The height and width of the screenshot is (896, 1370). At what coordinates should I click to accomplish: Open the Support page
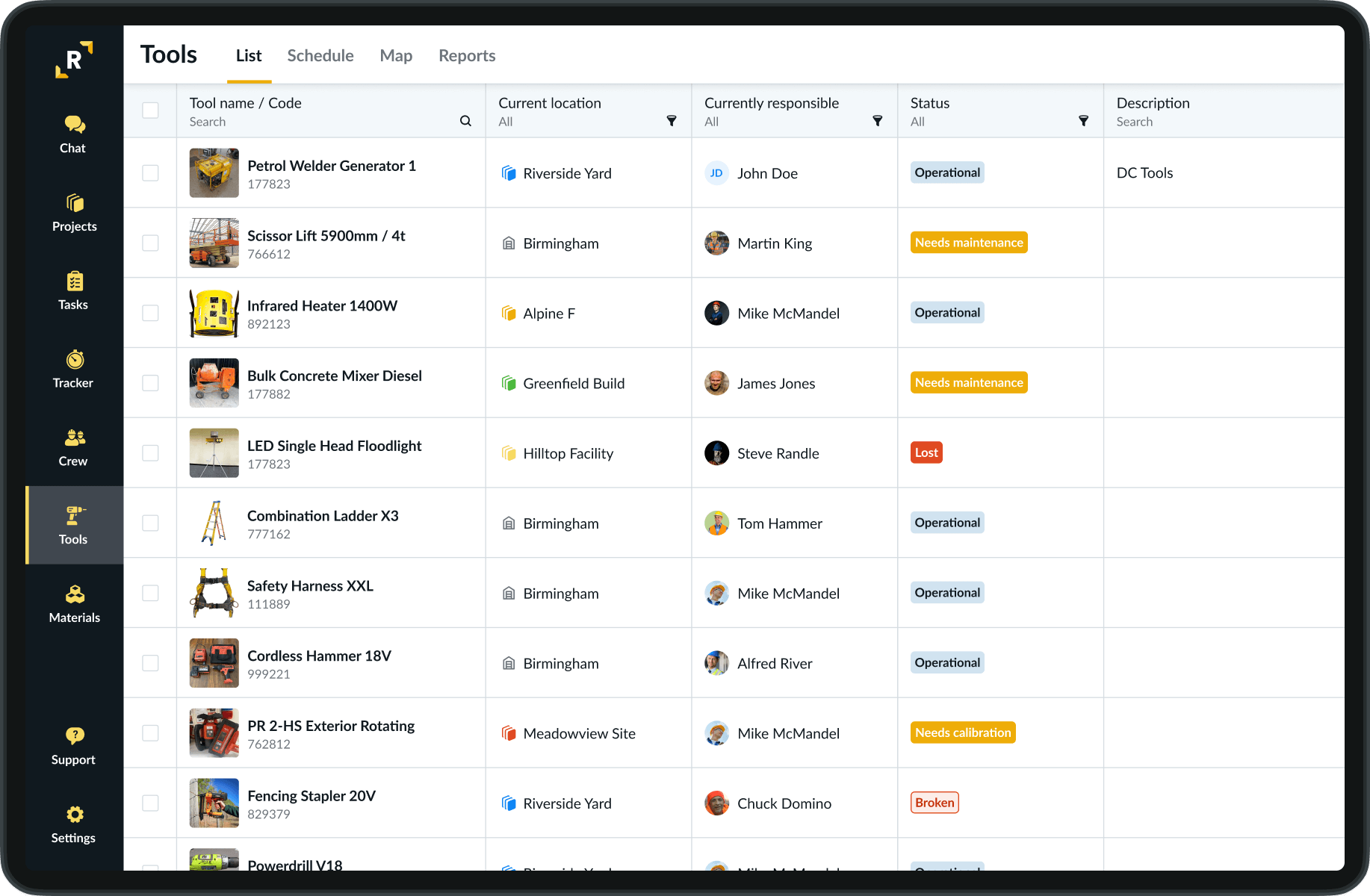pyautogui.click(x=72, y=745)
